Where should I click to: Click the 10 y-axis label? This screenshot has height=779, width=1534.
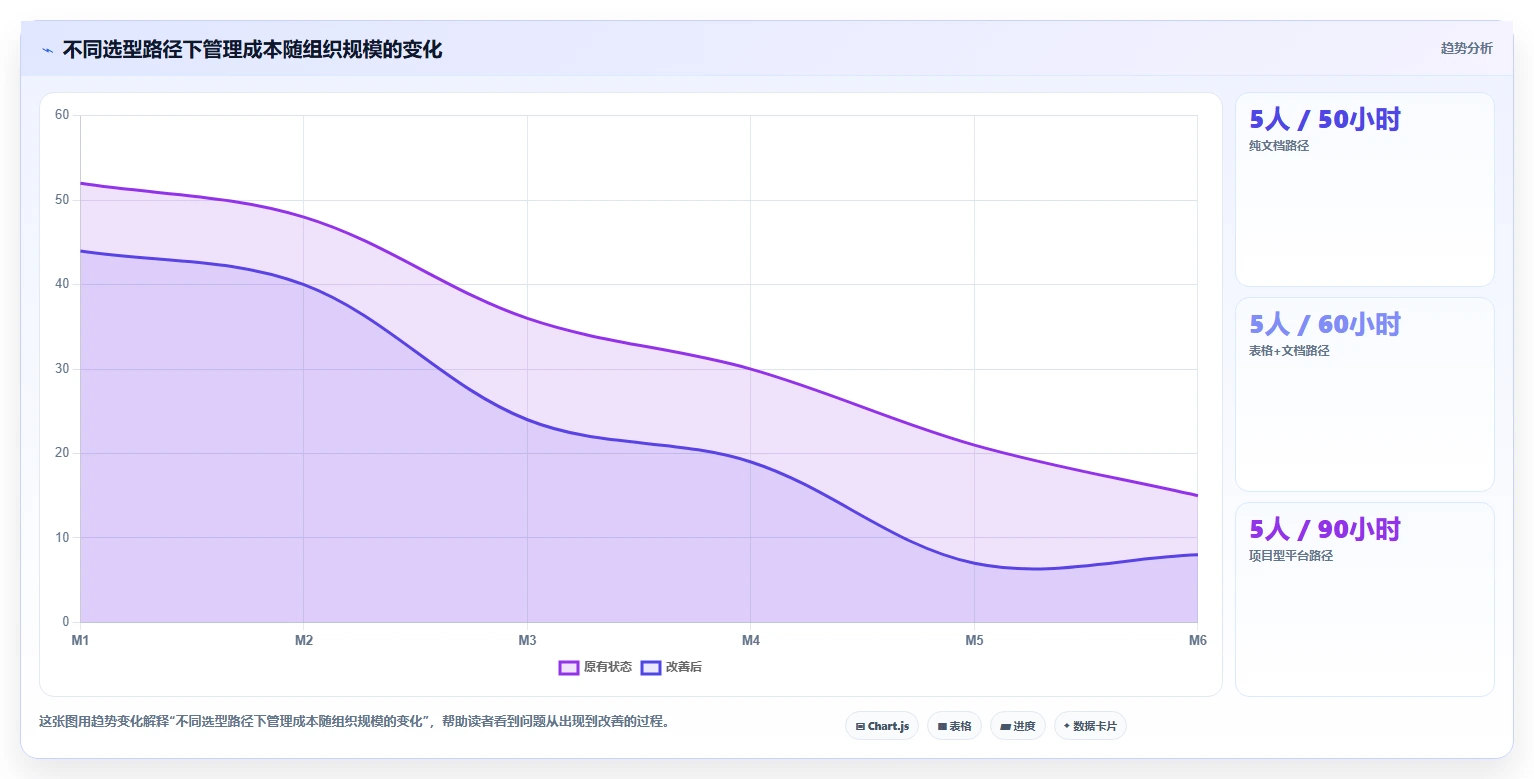(x=62, y=538)
